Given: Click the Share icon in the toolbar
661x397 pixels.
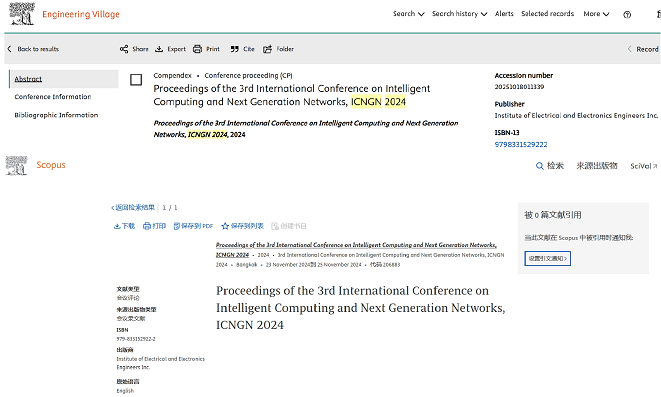Looking at the screenshot, I should click(x=124, y=49).
